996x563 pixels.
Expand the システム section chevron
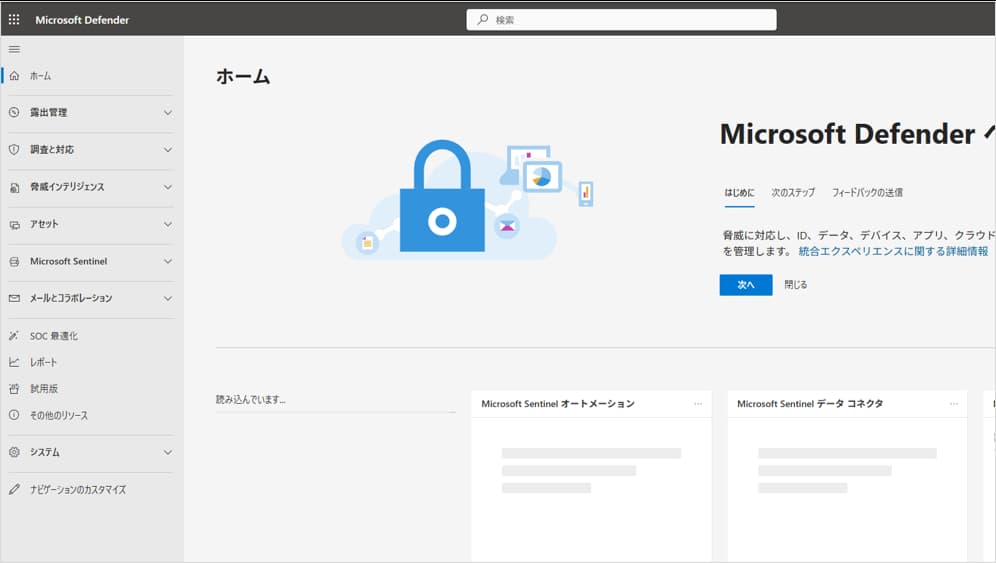pyautogui.click(x=168, y=452)
